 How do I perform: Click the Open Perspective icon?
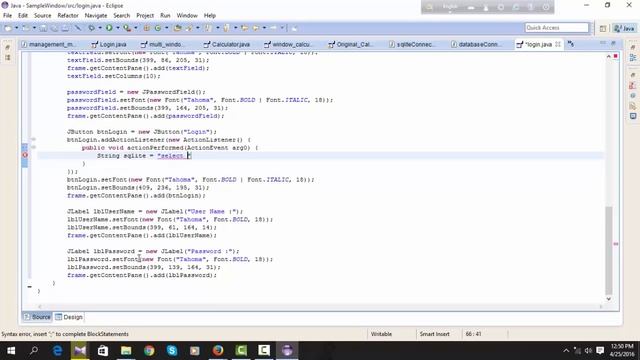pos(603,28)
